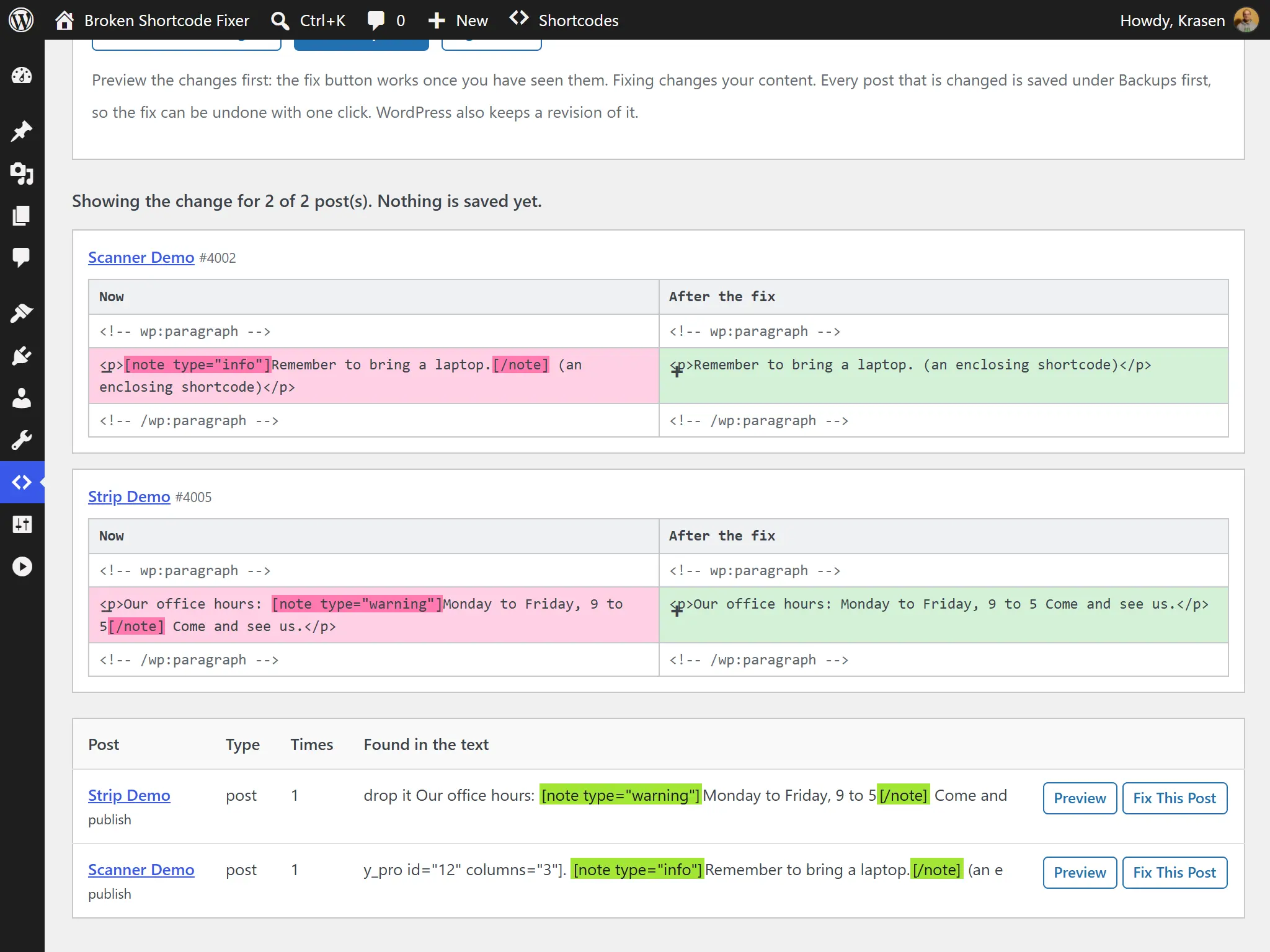The height and width of the screenshot is (952, 1270).
Task: Open the Dashboard sidebar icon
Action: (22, 76)
